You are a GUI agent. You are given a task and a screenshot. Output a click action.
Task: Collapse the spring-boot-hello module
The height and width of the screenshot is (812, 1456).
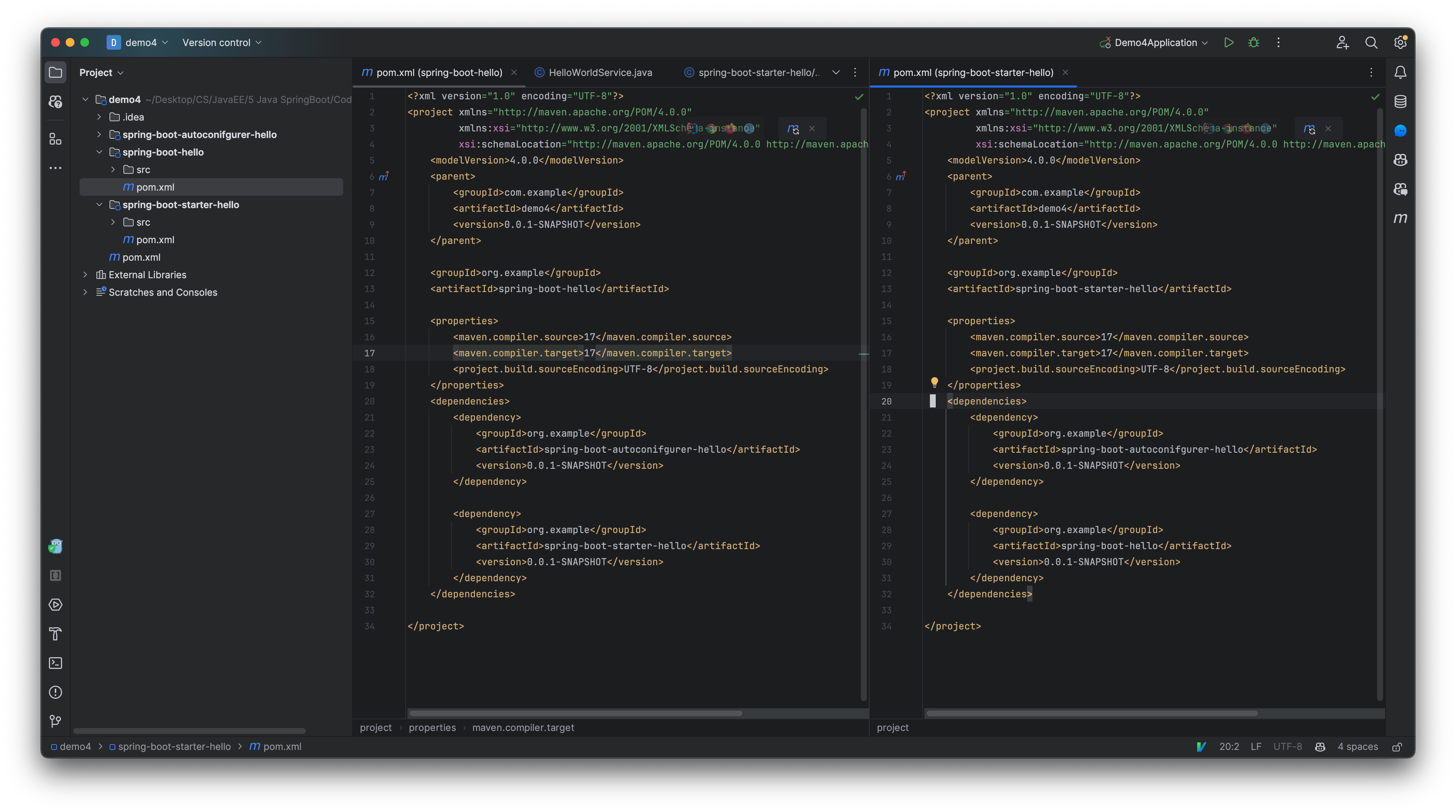click(99, 152)
